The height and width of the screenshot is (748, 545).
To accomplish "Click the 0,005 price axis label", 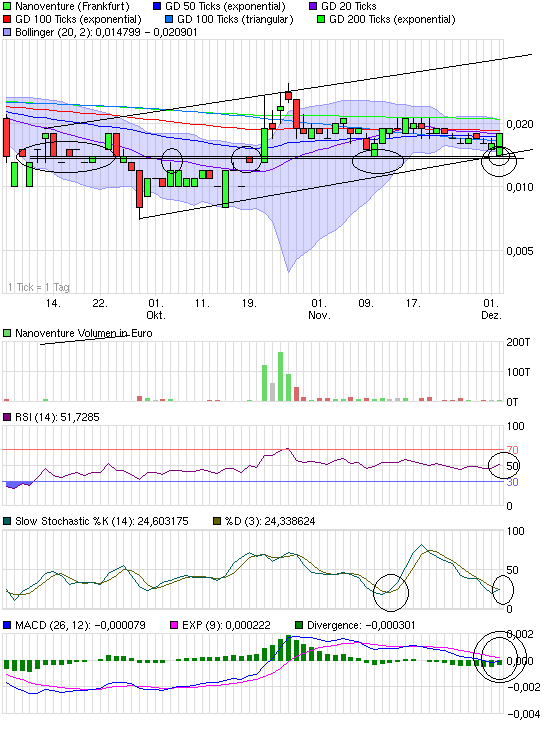I will pos(520,251).
